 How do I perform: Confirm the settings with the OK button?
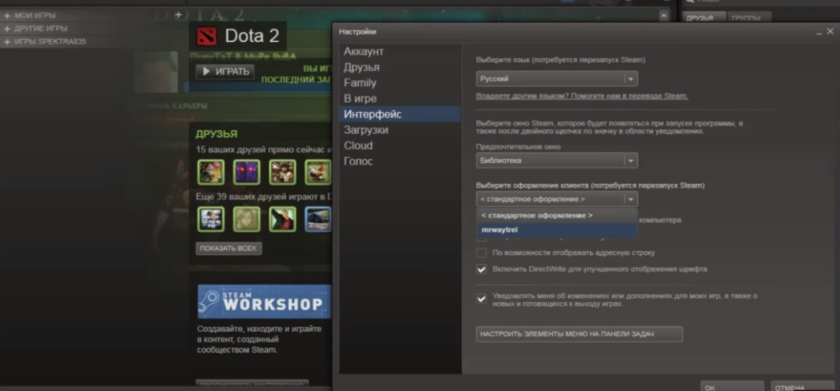(x=732, y=386)
